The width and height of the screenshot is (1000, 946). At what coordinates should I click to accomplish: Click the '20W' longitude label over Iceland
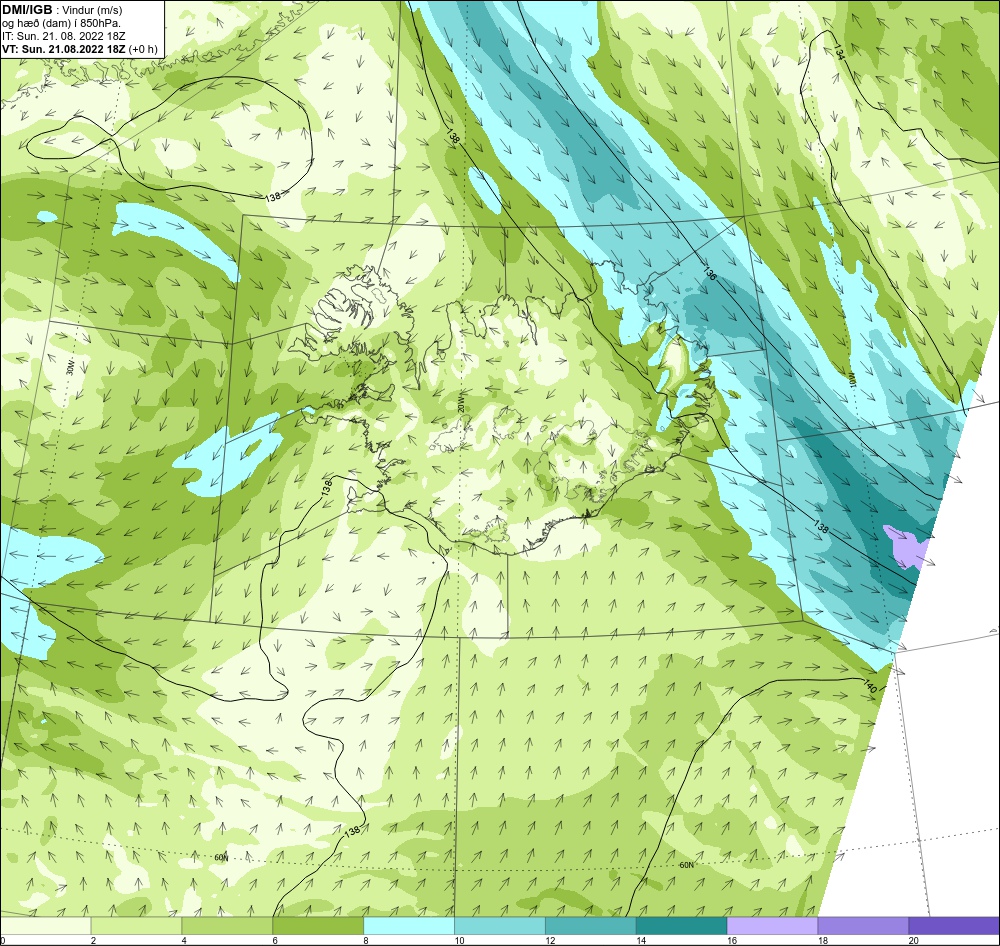click(x=461, y=404)
